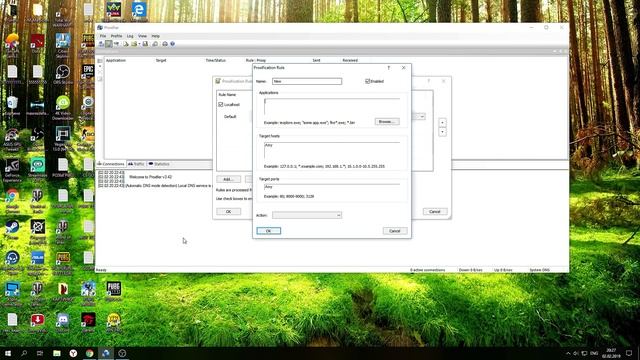Open the notification center tray icon

click(629, 353)
